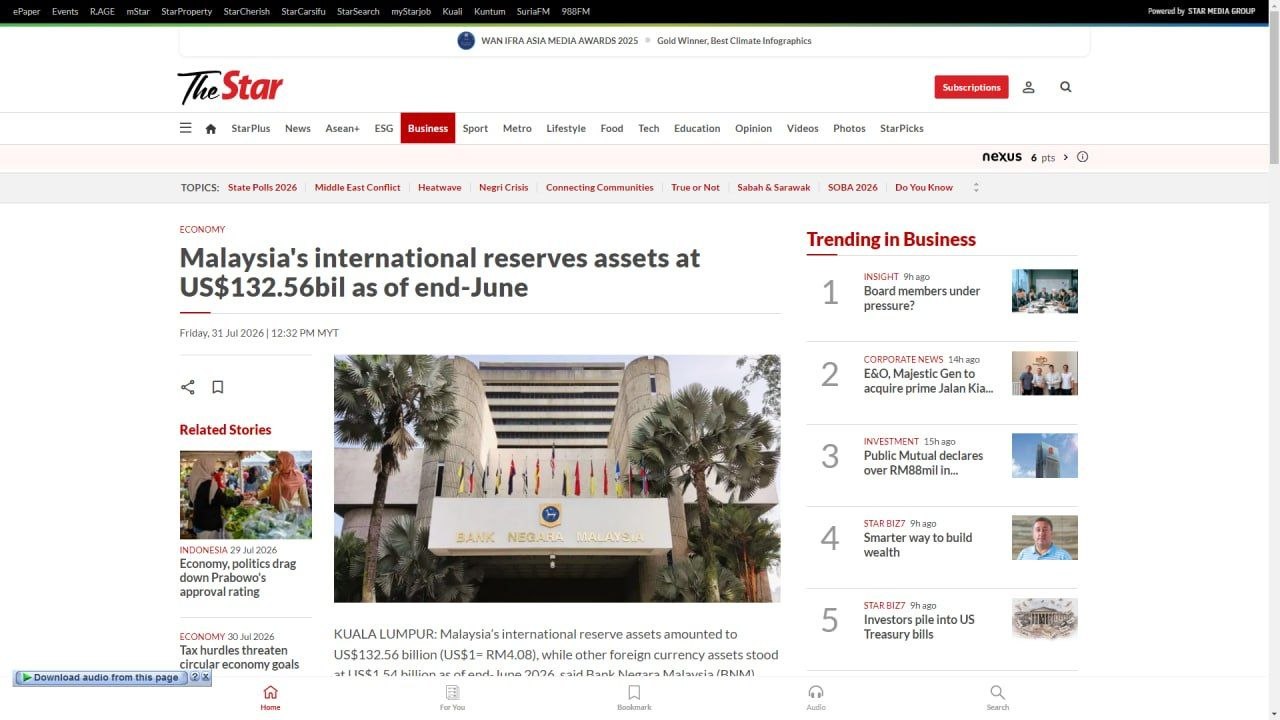Expand the topics bar up-down arrows
Viewport: 1280px width, 720px height.
click(x=976, y=187)
